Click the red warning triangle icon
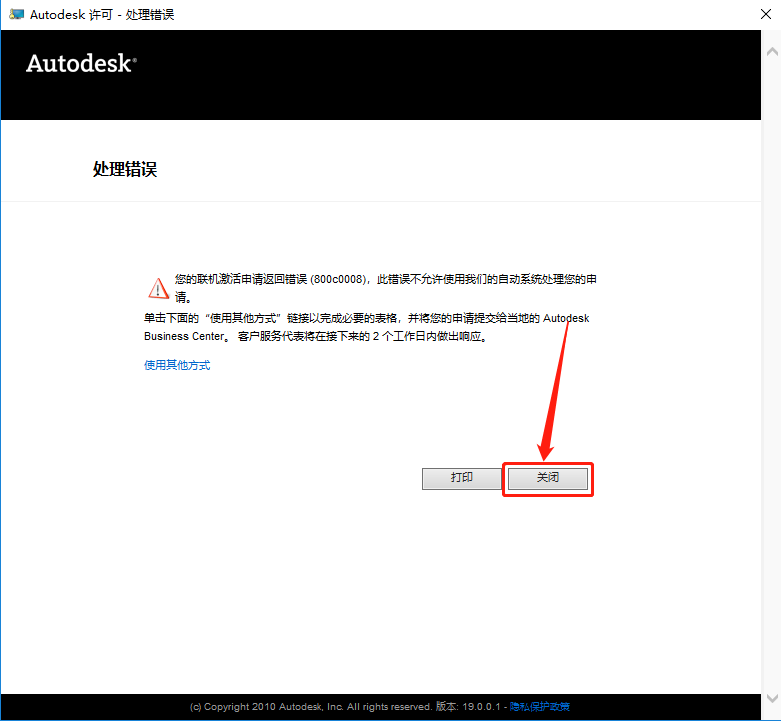The height and width of the screenshot is (721, 781). 158,288
